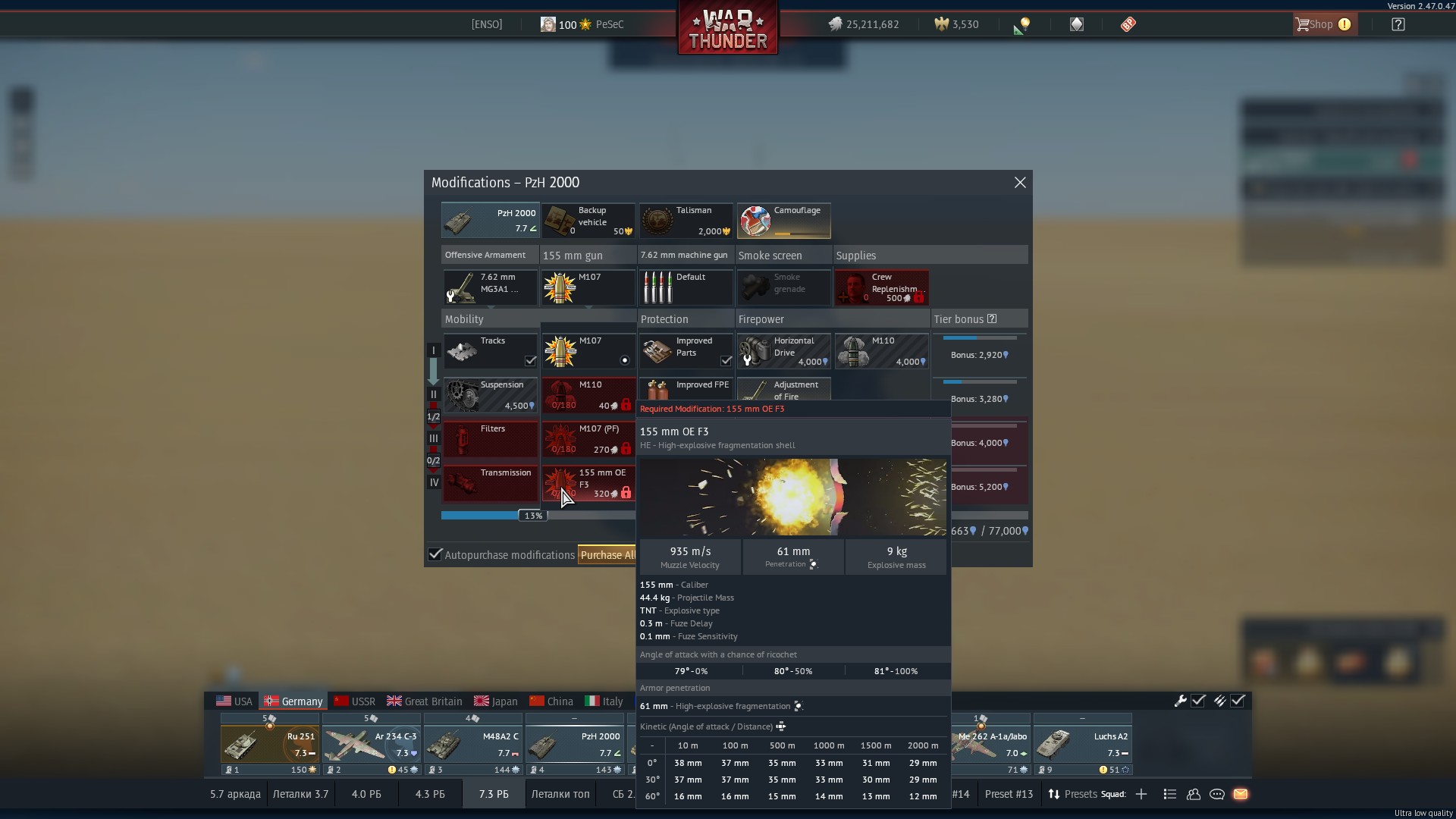This screenshot has width=1456, height=819.
Task: Expand the Presets list
Action: coord(1073,794)
